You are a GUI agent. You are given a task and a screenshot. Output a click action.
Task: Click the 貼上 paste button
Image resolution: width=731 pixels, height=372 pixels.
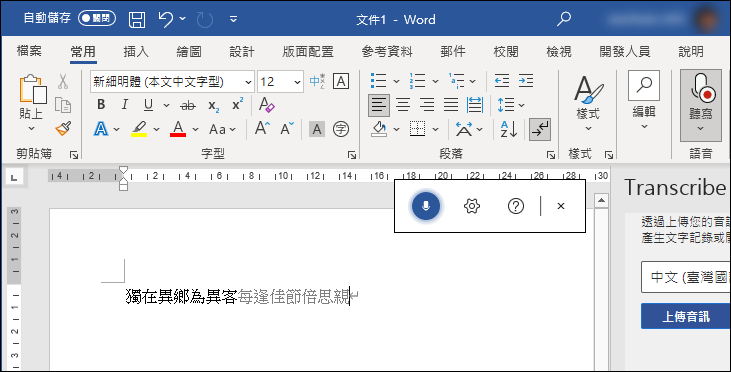coord(31,96)
